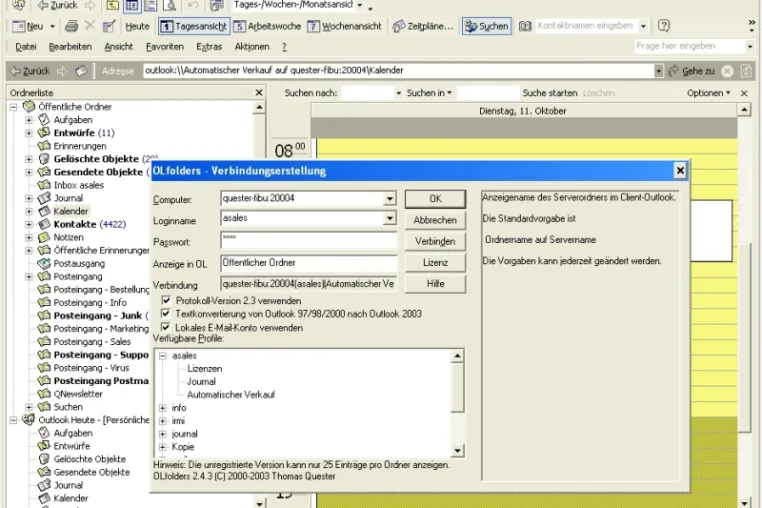The height and width of the screenshot is (508, 762).
Task: Click the Gelöschte Objekte folder icon under Öffentliche Ordner
Action: pyautogui.click(x=44, y=159)
